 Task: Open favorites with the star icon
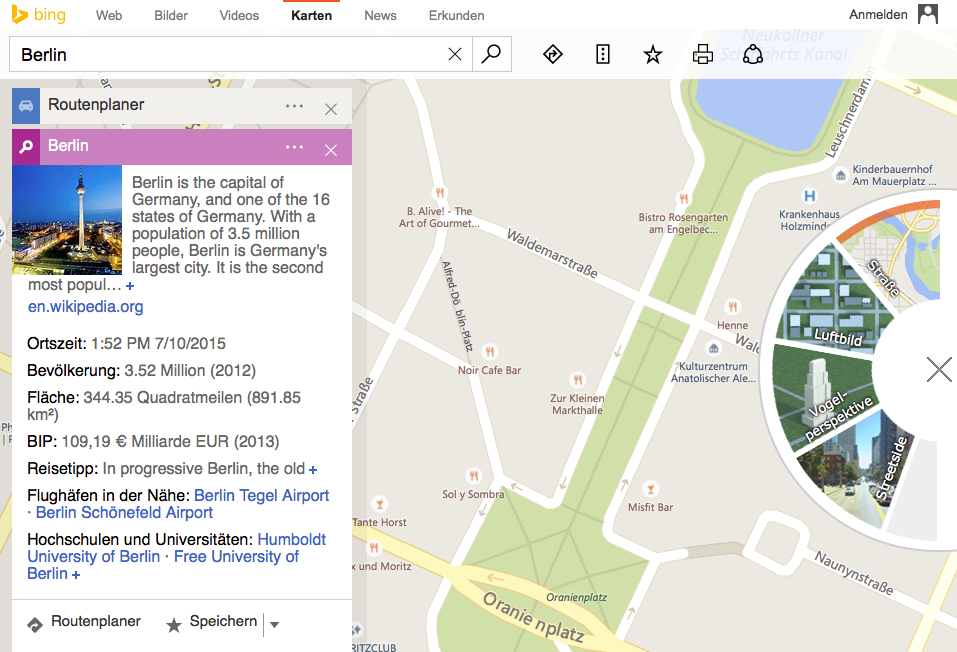pos(653,55)
